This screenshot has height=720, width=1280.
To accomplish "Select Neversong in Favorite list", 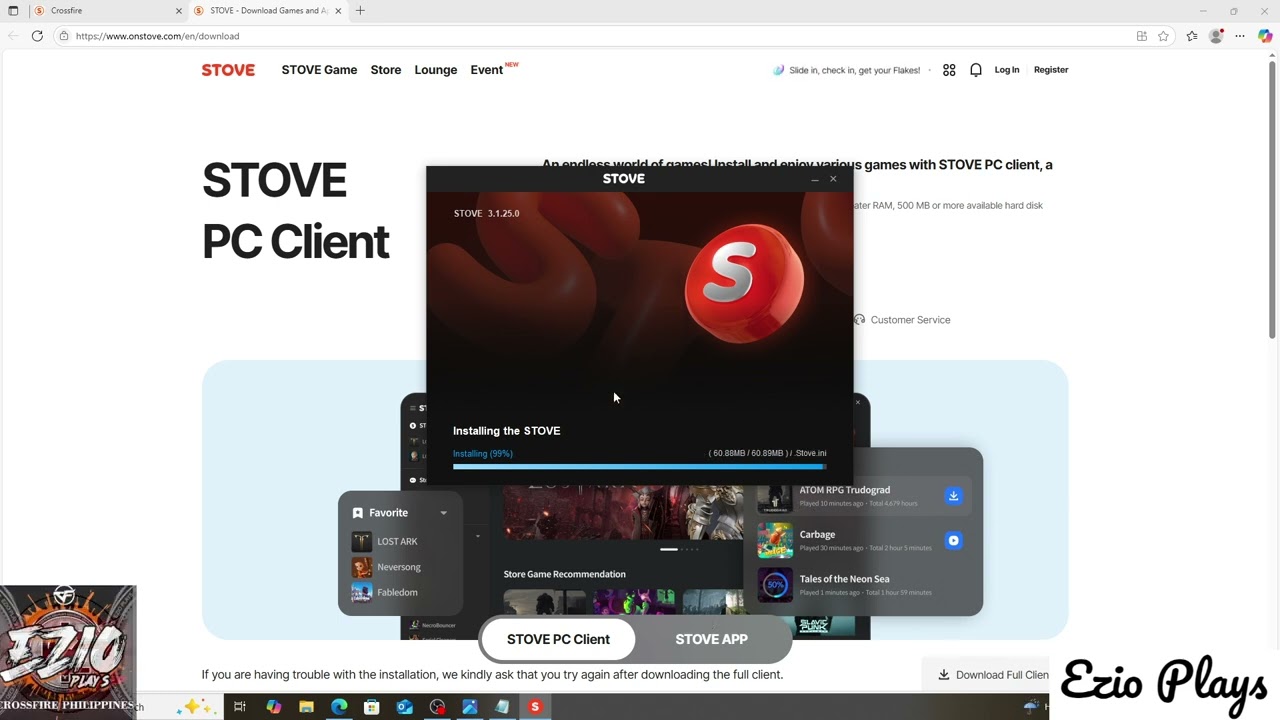I will click(399, 567).
